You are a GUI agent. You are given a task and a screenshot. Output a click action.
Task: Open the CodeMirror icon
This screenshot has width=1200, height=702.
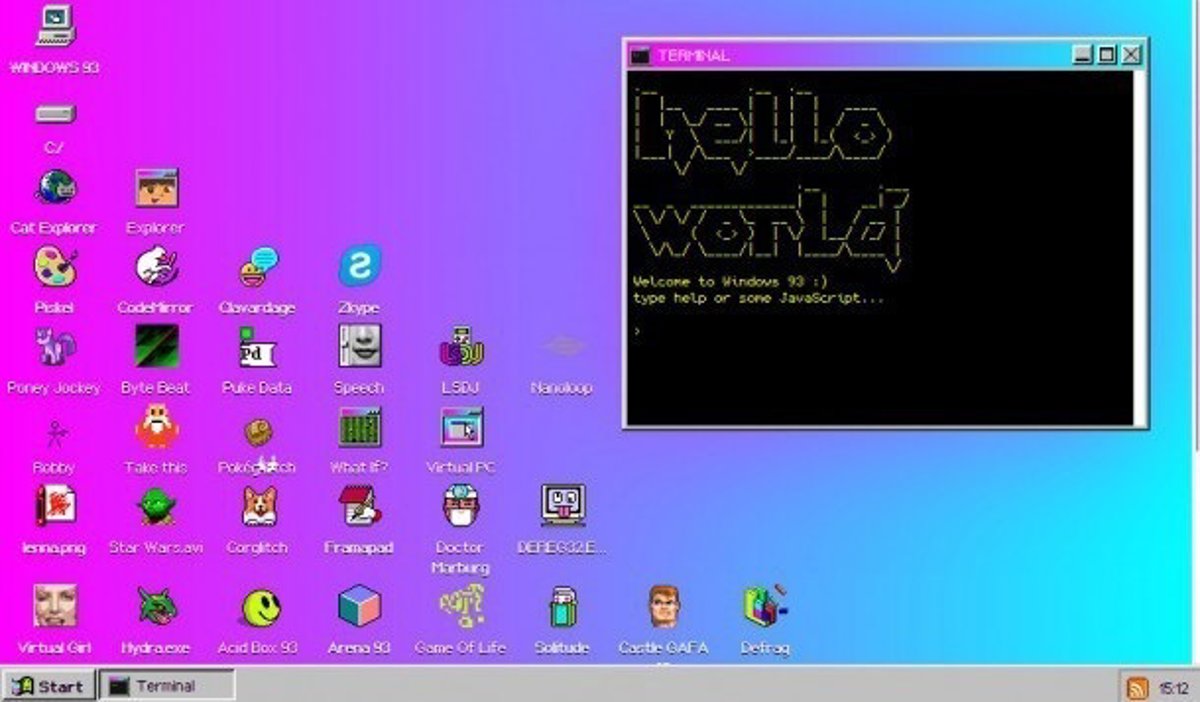coord(156,268)
